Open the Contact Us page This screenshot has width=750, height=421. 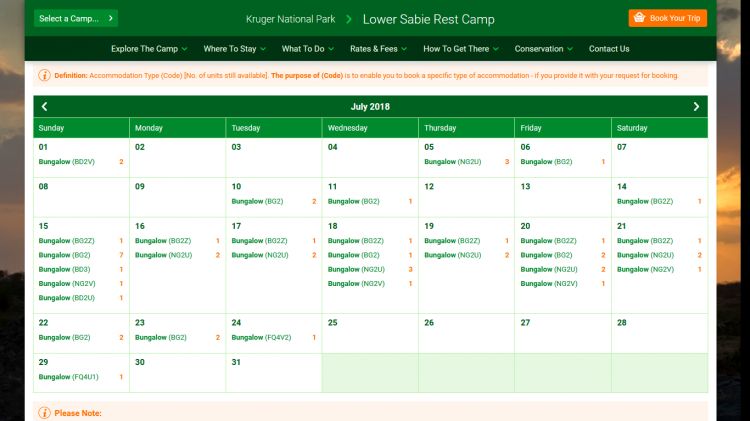tap(609, 49)
